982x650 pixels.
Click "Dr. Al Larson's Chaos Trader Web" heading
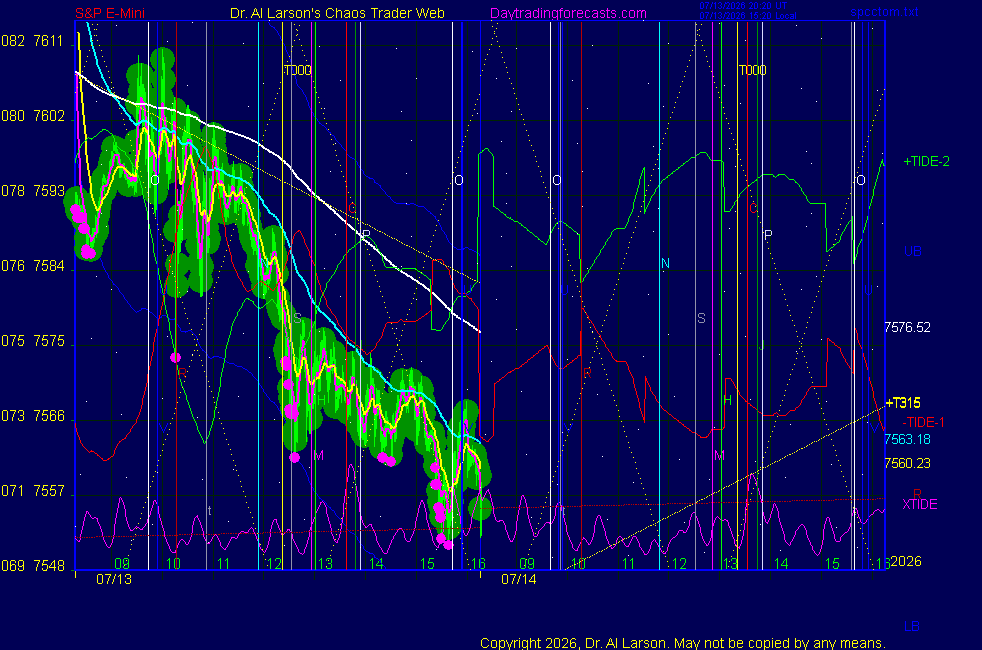337,13
